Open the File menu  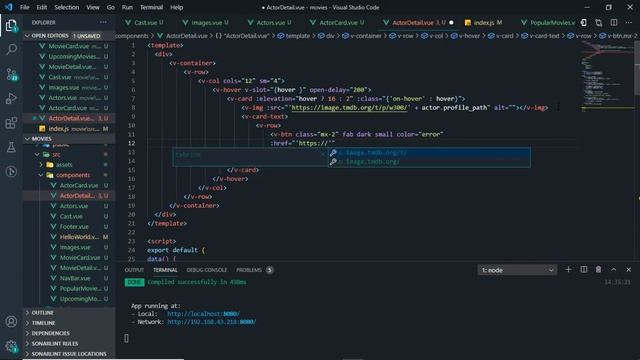24,7
